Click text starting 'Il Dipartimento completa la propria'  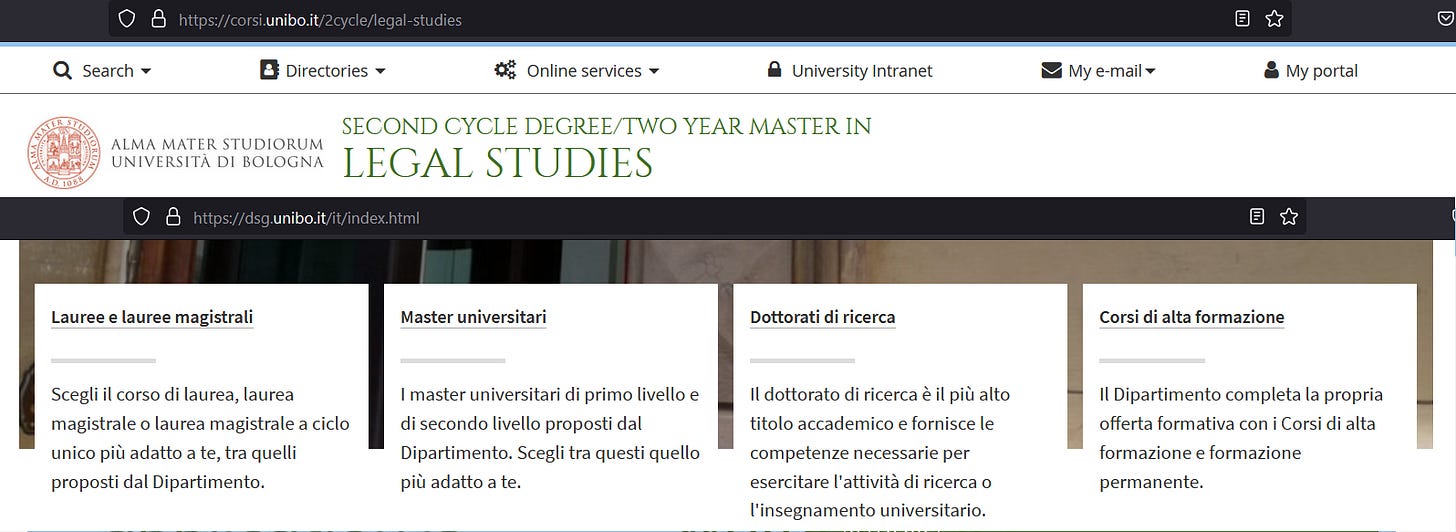[x=1241, y=438]
